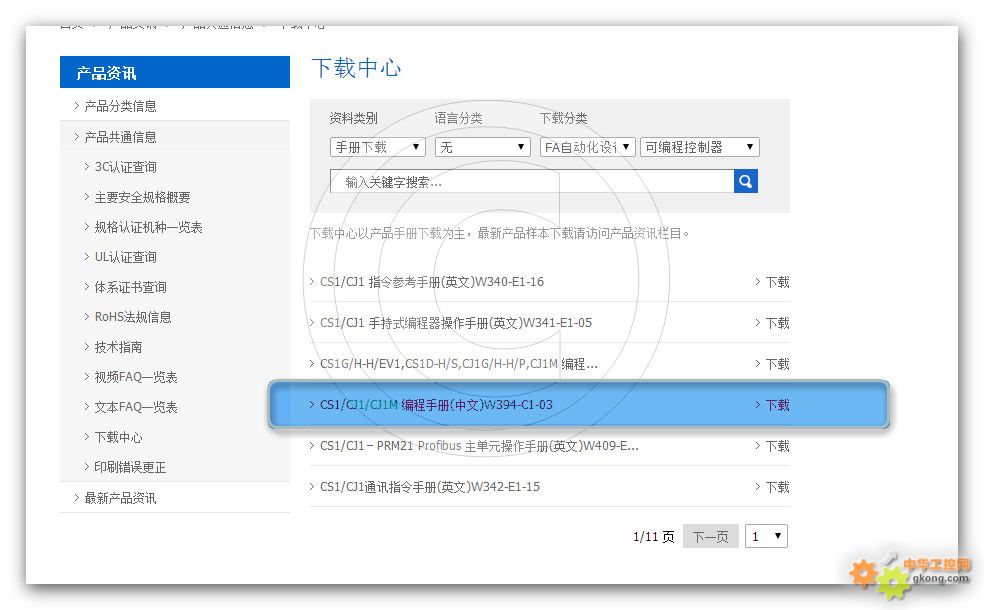This screenshot has height=610, width=984.
Task: Open 规格认证机种一览表 sidebar item
Action: coord(148,227)
